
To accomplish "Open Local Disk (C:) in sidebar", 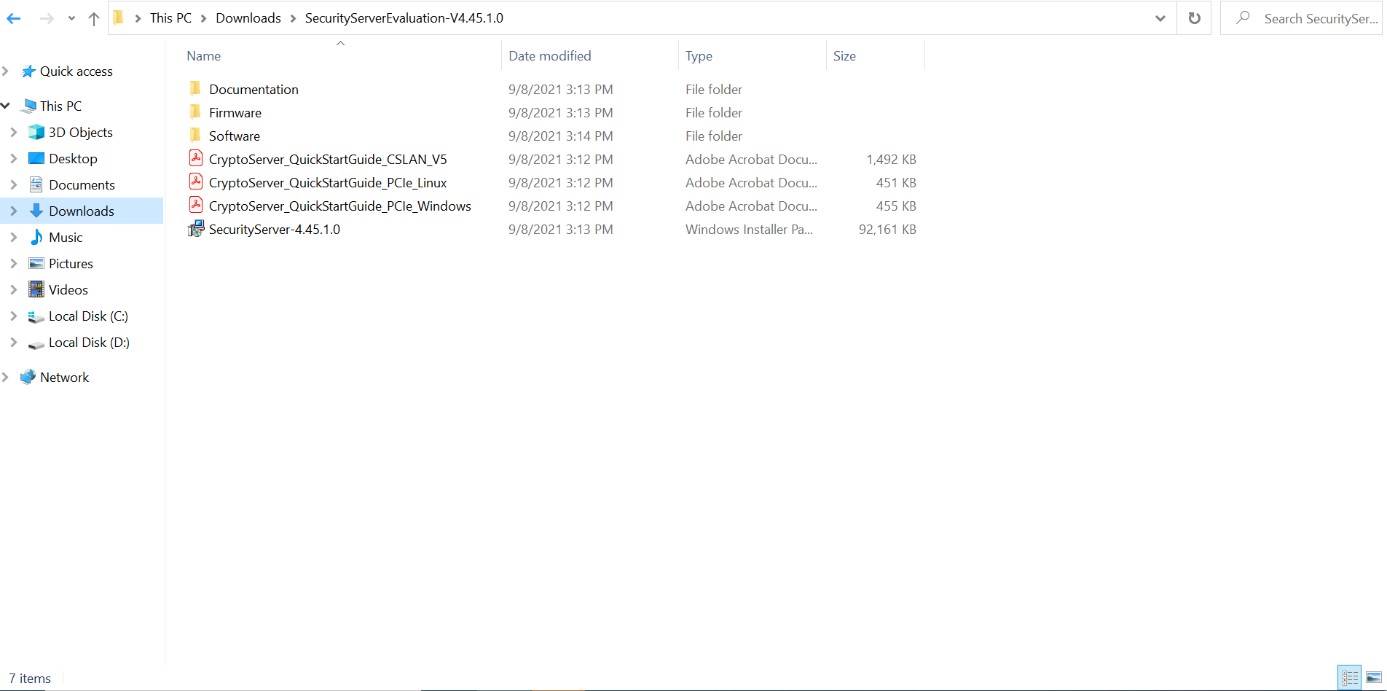I will coord(88,316).
